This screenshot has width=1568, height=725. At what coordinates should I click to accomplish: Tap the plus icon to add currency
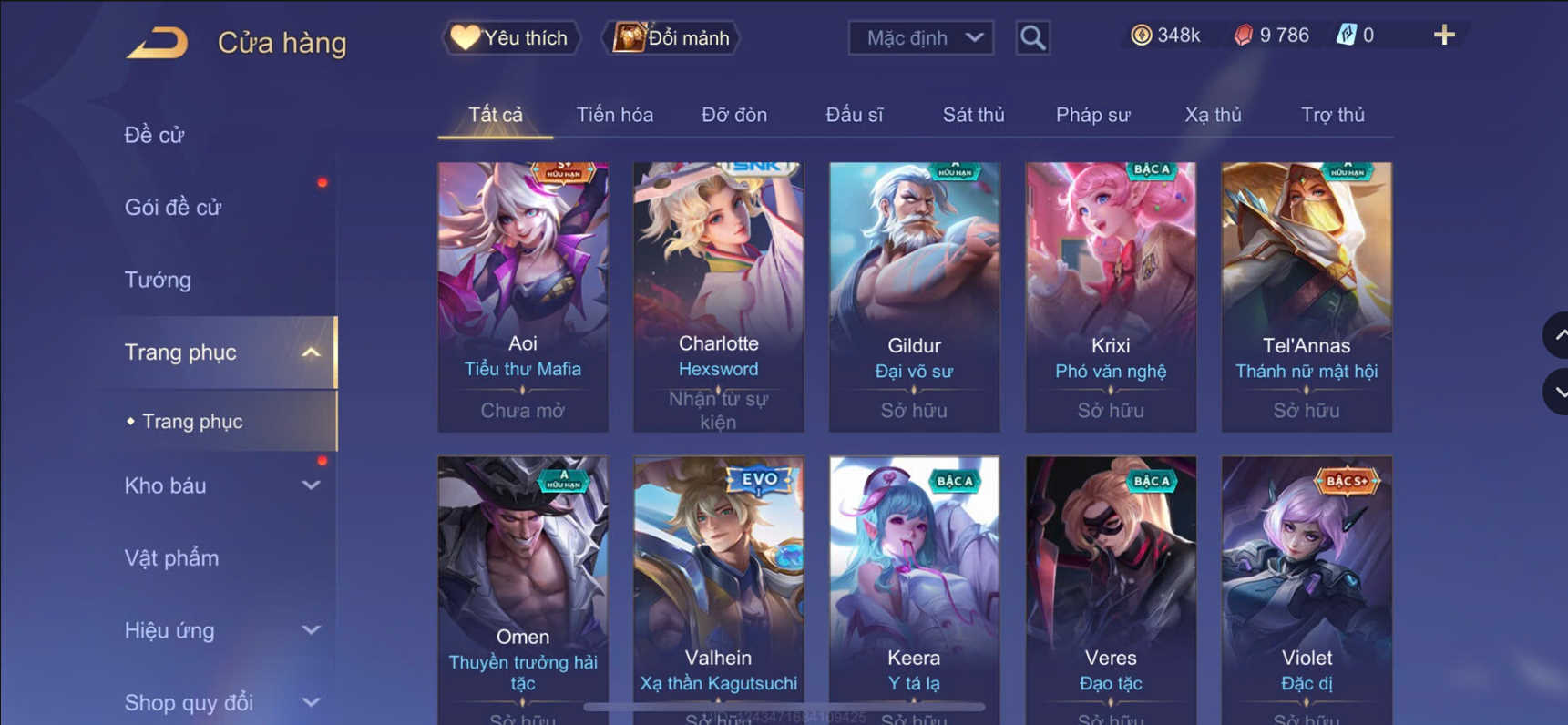pyautogui.click(x=1444, y=36)
